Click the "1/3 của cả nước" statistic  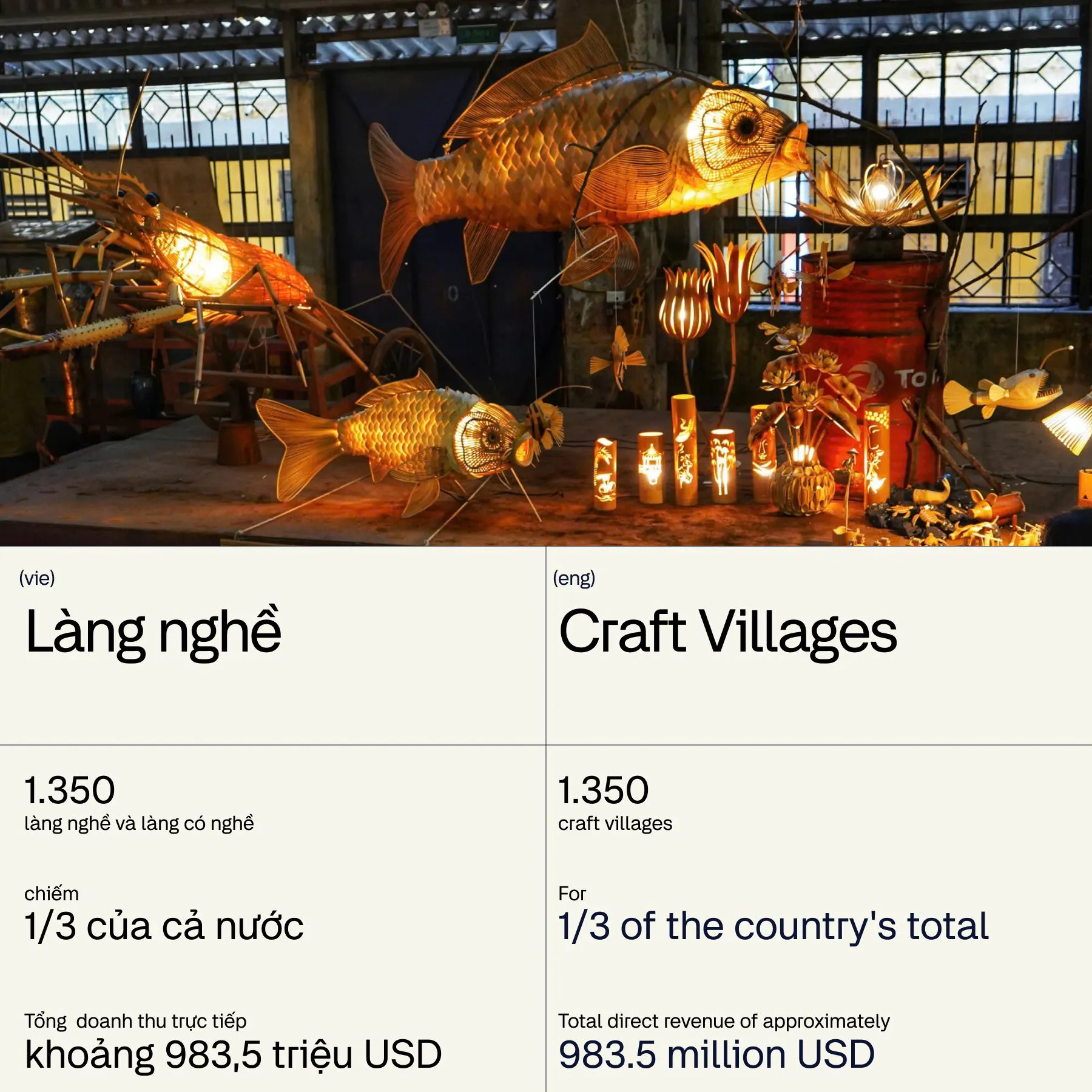tap(164, 926)
